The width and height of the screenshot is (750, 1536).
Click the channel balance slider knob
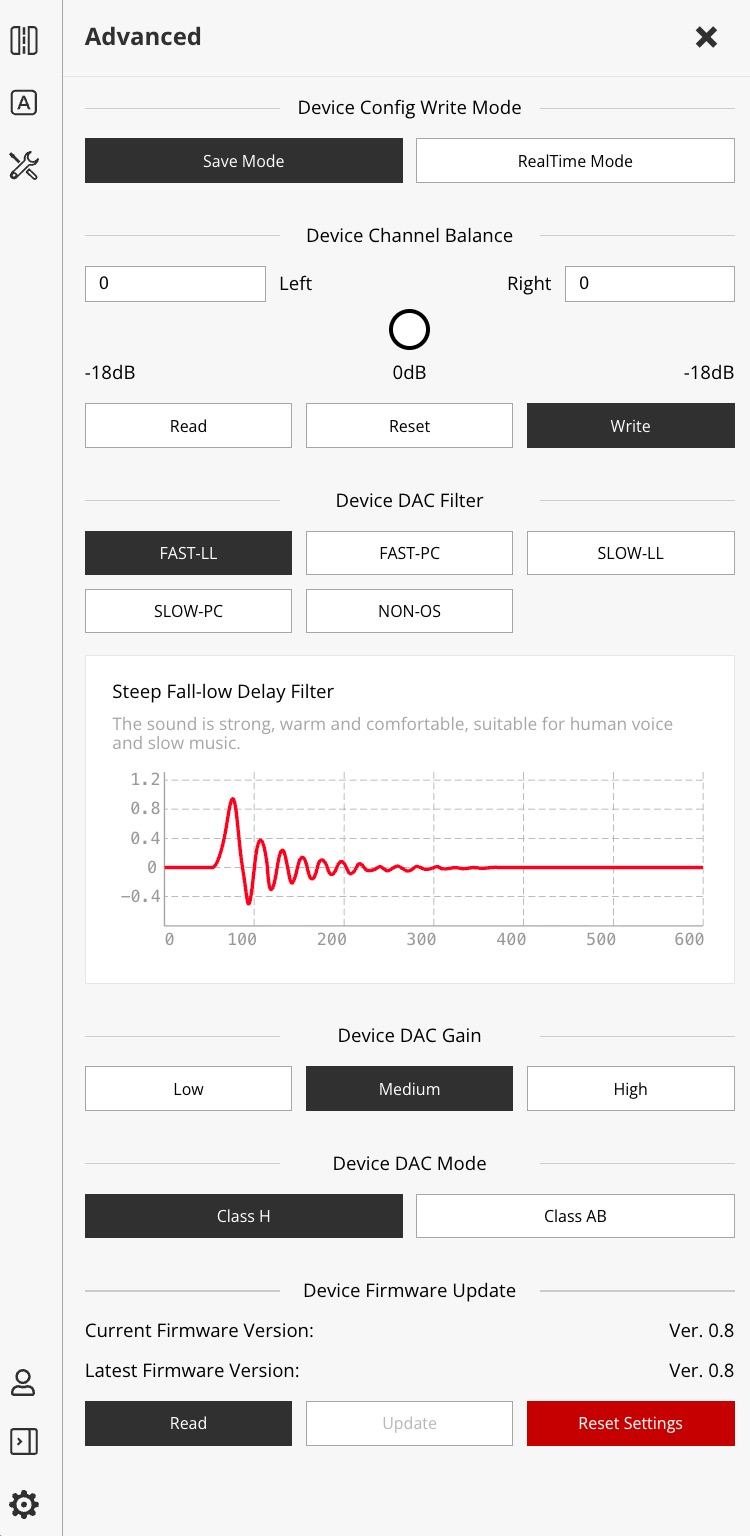click(x=409, y=329)
